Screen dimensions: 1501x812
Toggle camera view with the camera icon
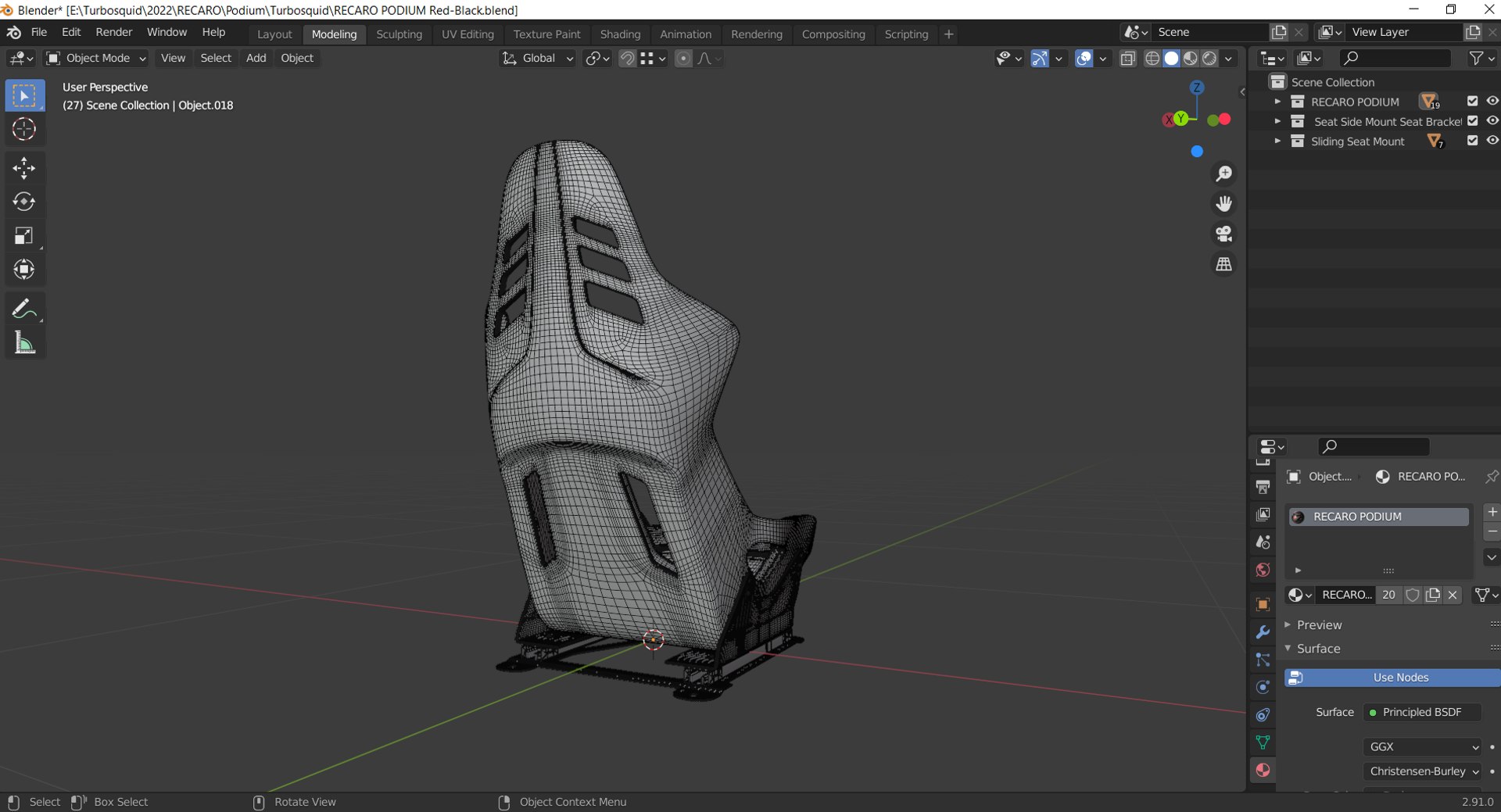pyautogui.click(x=1223, y=234)
